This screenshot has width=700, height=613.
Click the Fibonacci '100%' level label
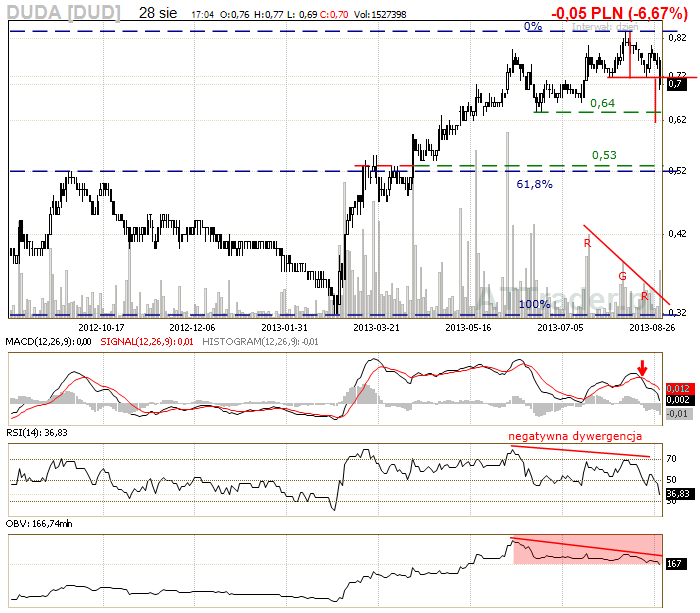pyautogui.click(x=534, y=304)
